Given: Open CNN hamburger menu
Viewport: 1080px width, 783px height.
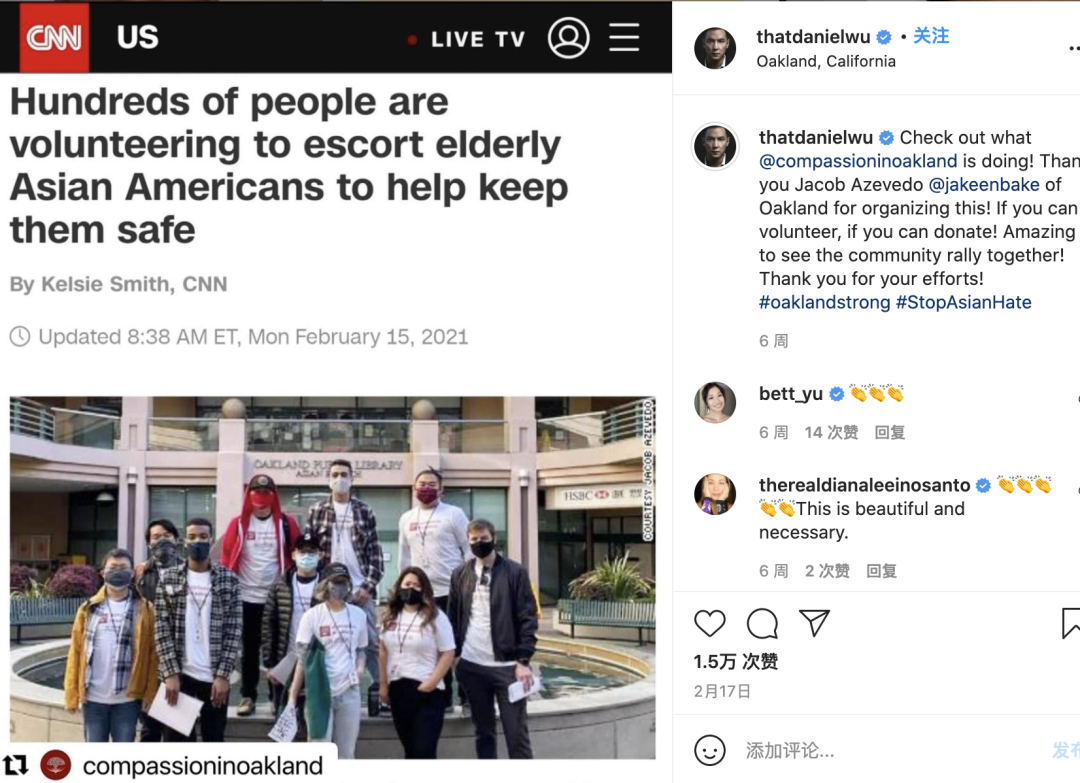Looking at the screenshot, I should (624, 37).
